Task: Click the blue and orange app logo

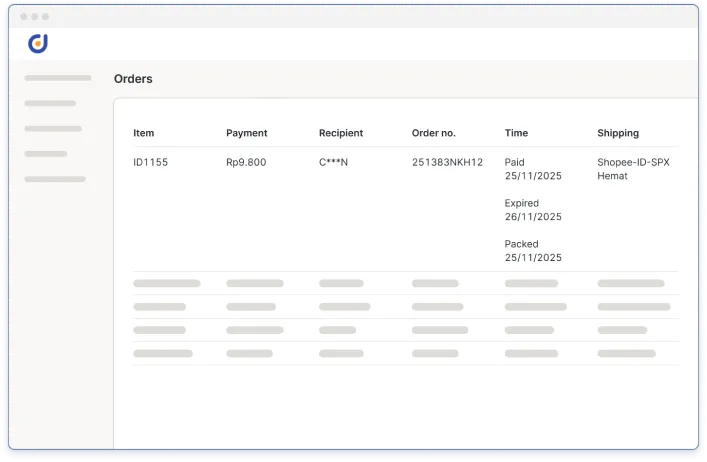Action: pyautogui.click(x=38, y=43)
